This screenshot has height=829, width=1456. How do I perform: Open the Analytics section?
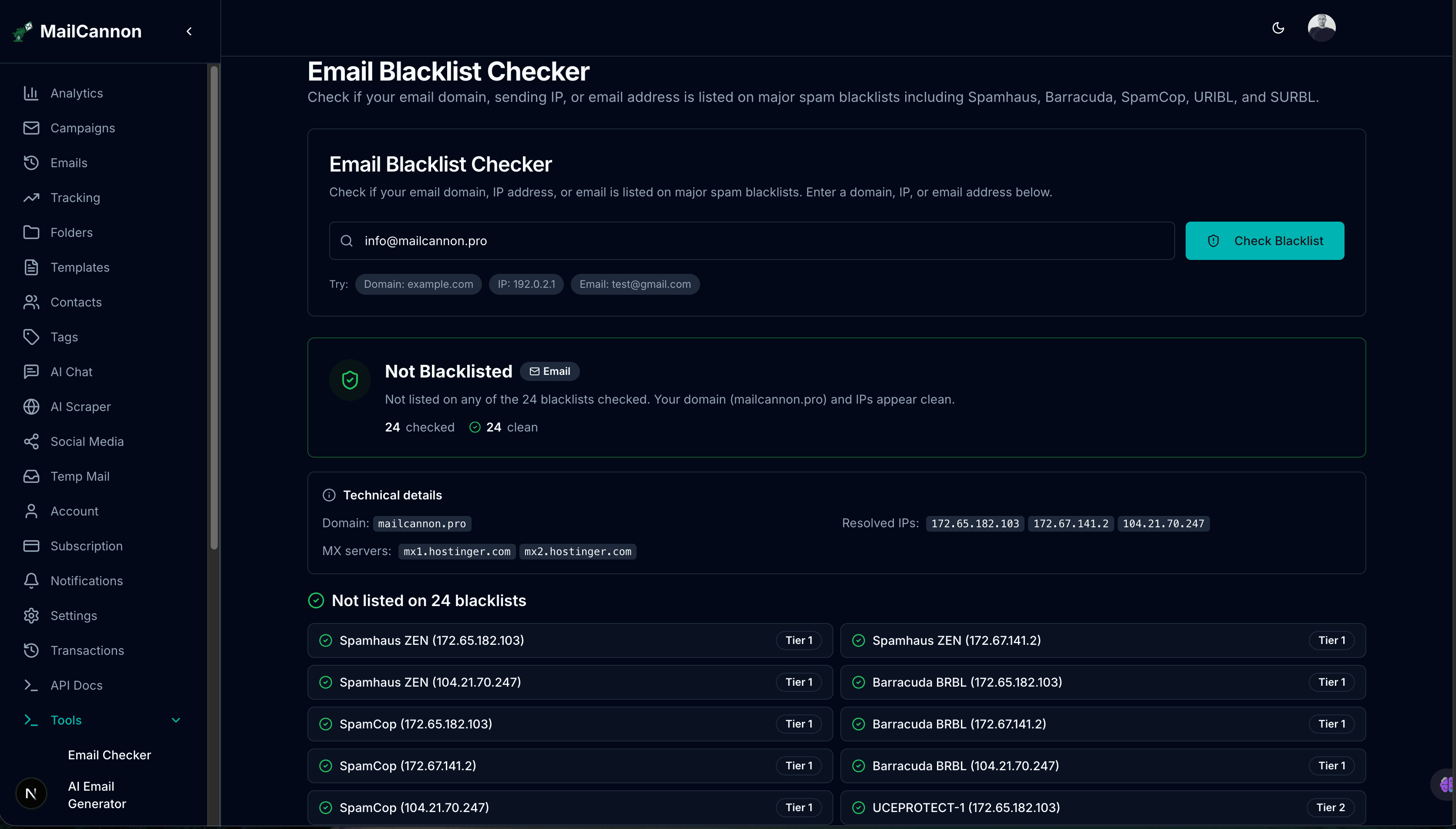click(x=76, y=93)
